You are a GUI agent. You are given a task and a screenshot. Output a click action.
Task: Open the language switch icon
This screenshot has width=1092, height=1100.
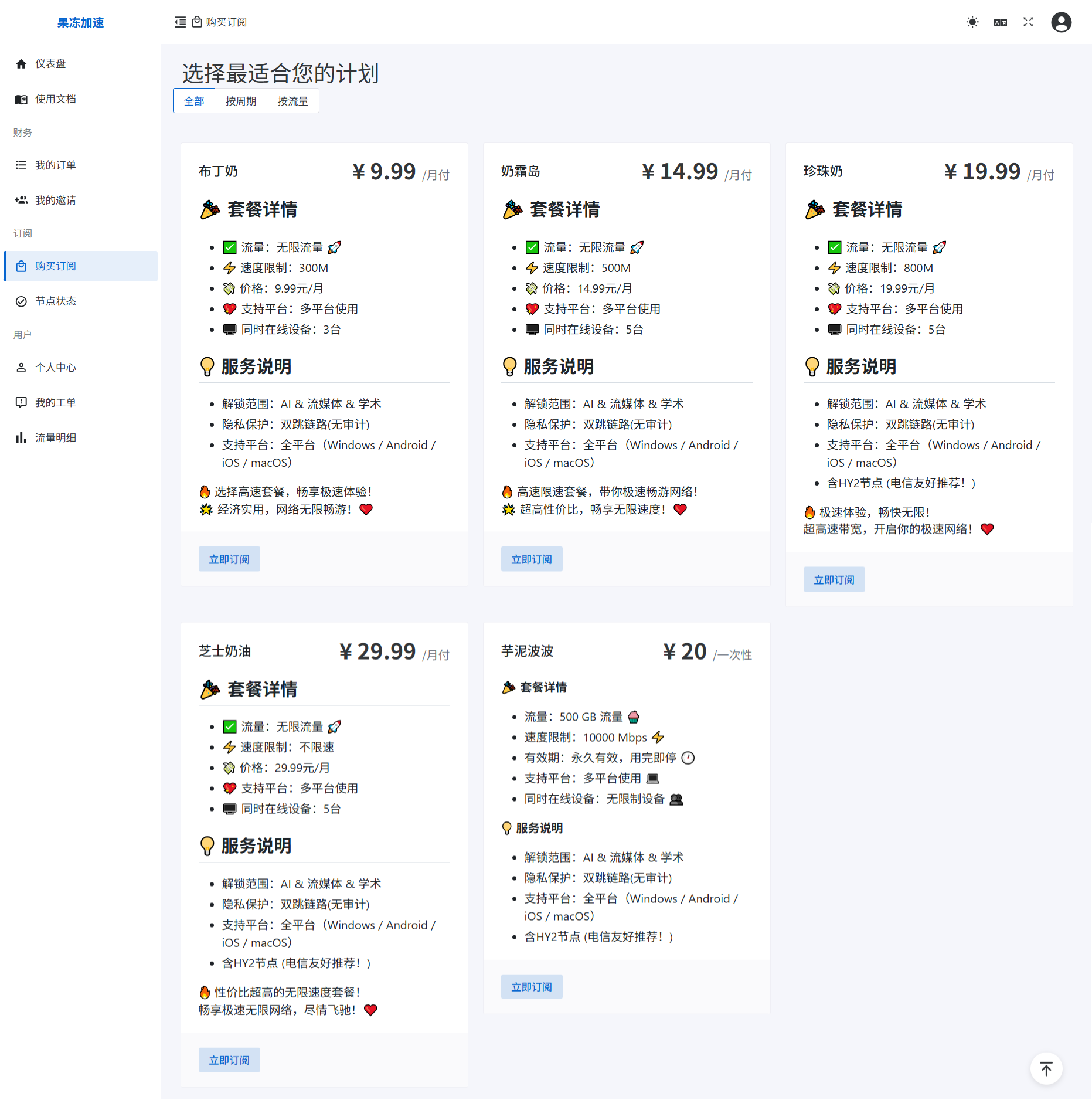coord(1001,22)
